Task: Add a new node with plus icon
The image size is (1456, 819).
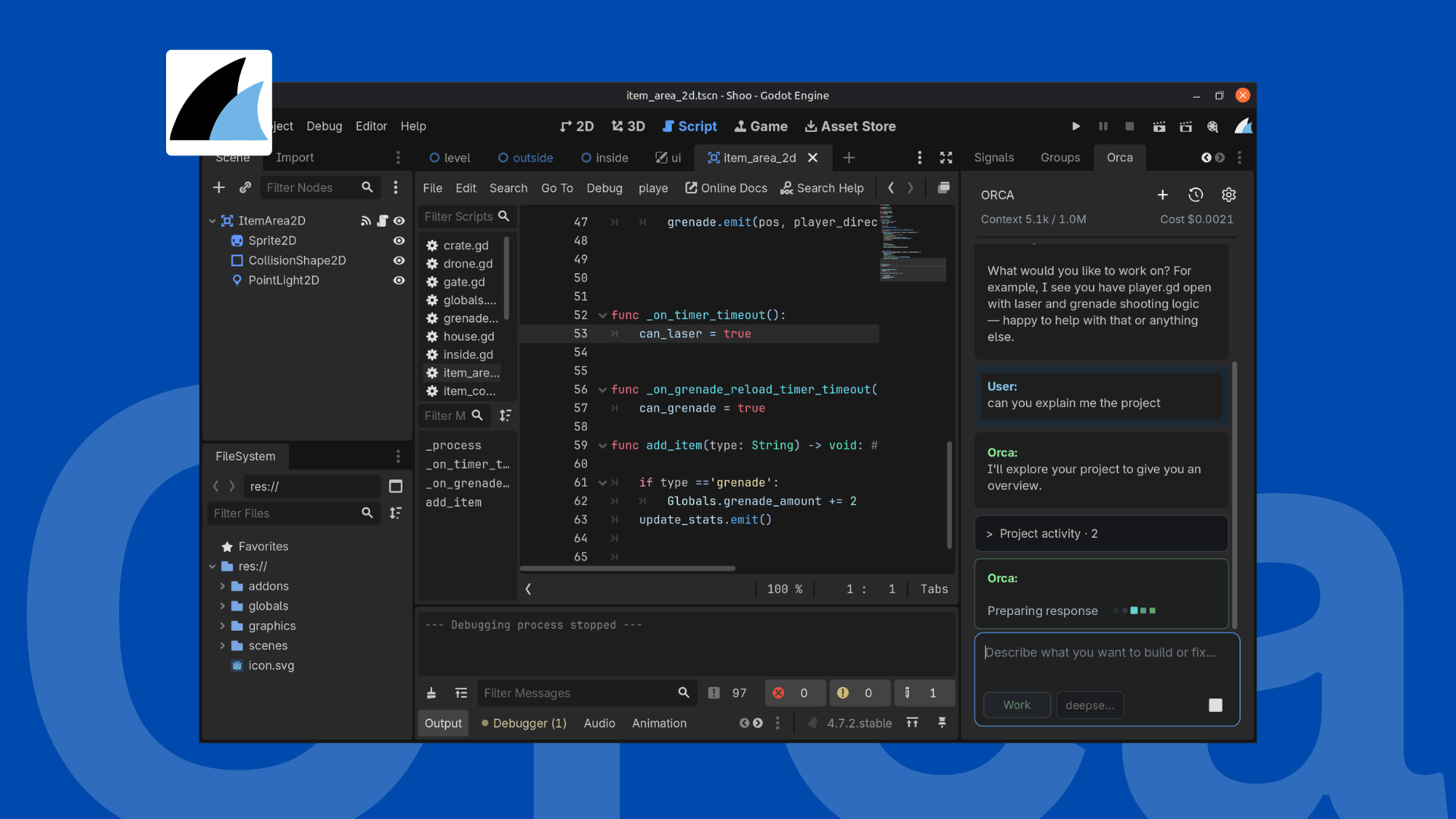Action: click(218, 187)
